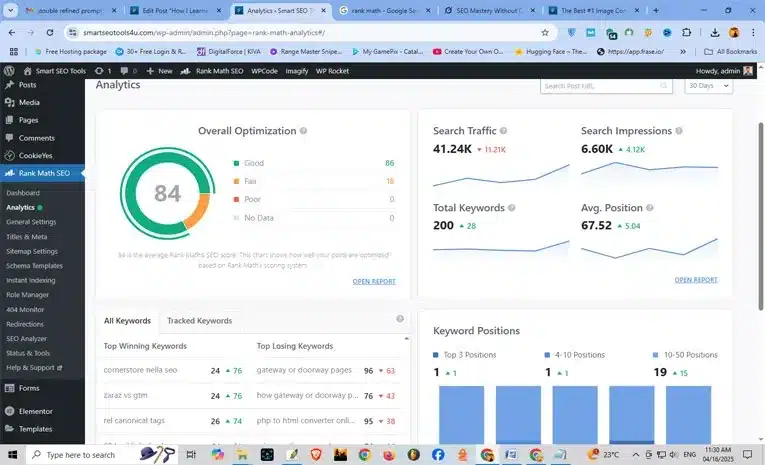This screenshot has width=765, height=465.
Task: Open WPCode admin bar menu
Action: click(264, 71)
